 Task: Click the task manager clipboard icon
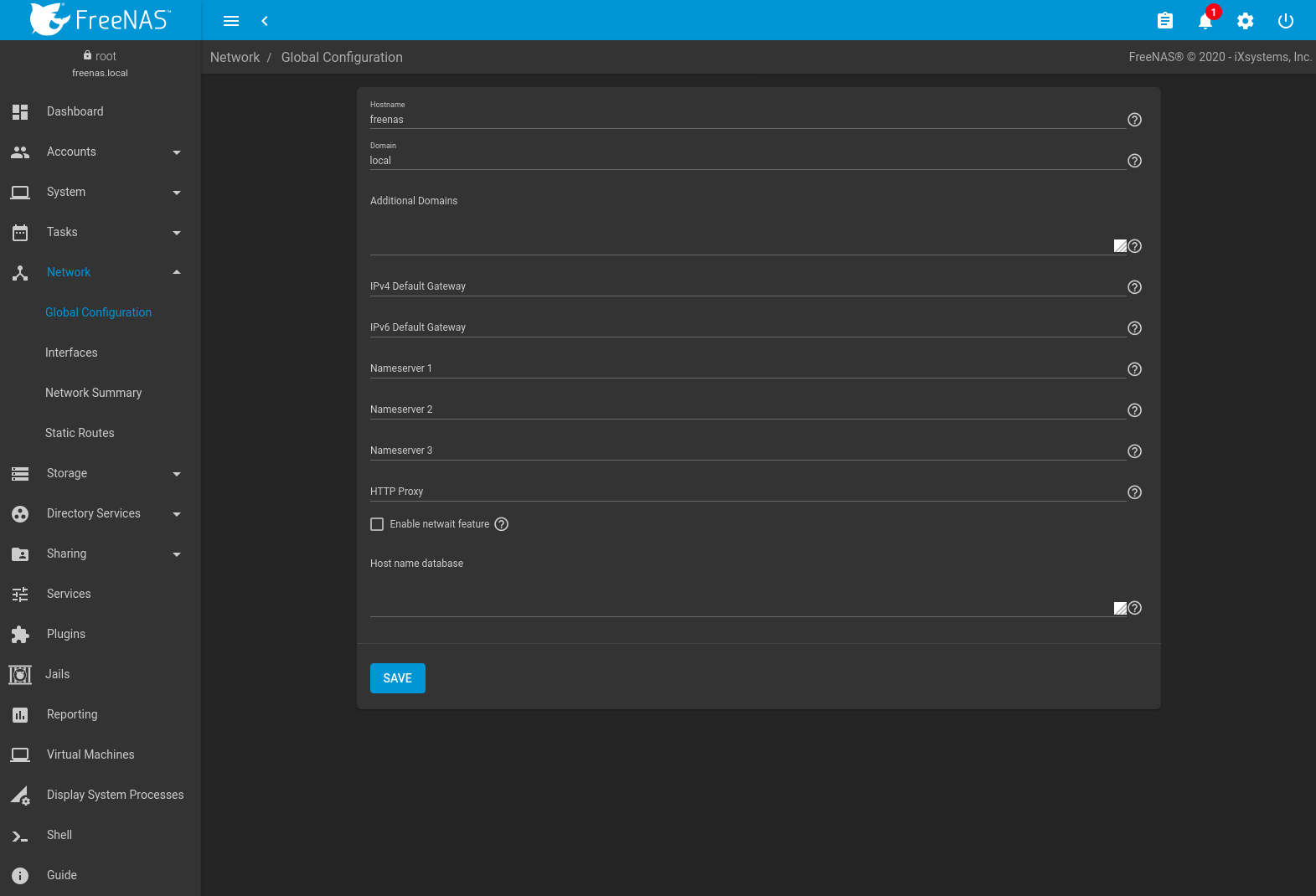pos(1164,21)
